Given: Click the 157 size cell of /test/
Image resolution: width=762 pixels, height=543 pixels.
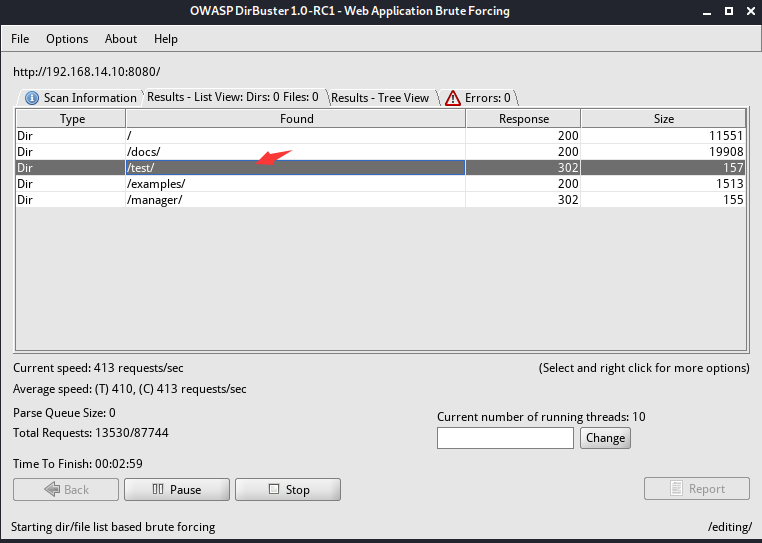Looking at the screenshot, I should [663, 168].
